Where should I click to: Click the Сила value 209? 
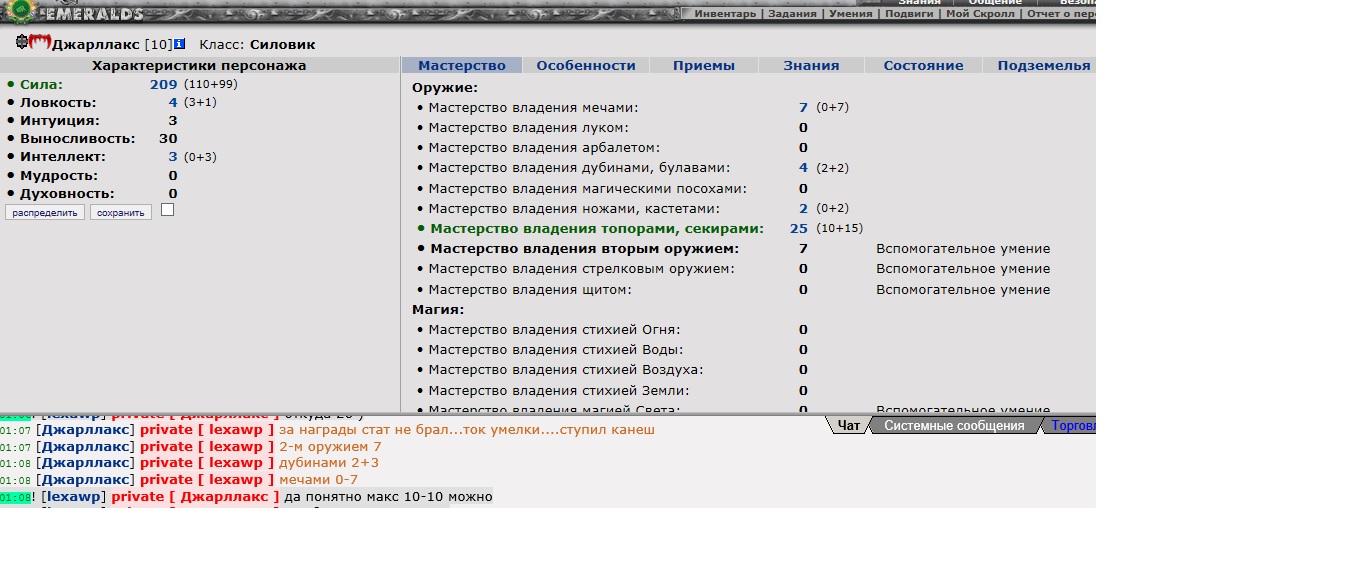[x=163, y=84]
